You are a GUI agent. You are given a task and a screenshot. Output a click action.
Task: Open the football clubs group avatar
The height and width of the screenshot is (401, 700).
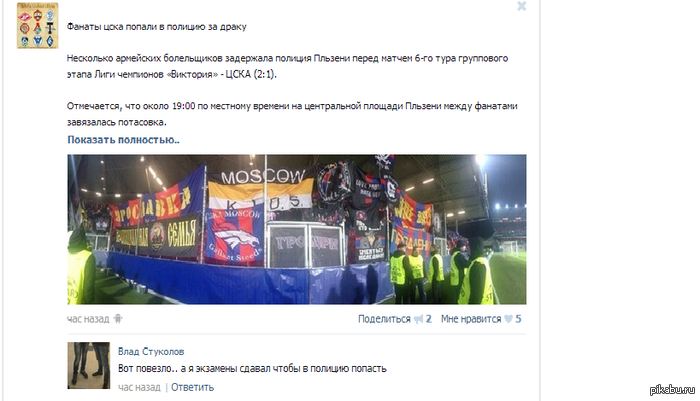tap(38, 25)
